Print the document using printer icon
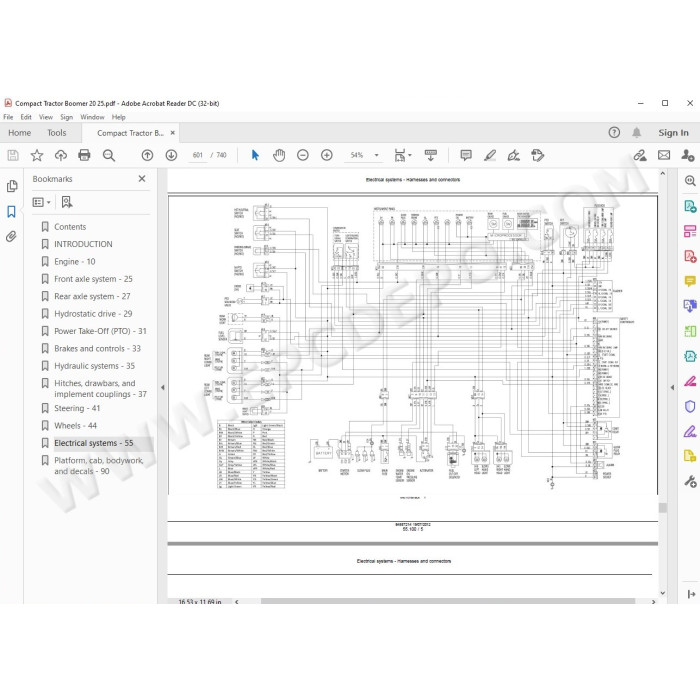This screenshot has width=700, height=700. 84,155
